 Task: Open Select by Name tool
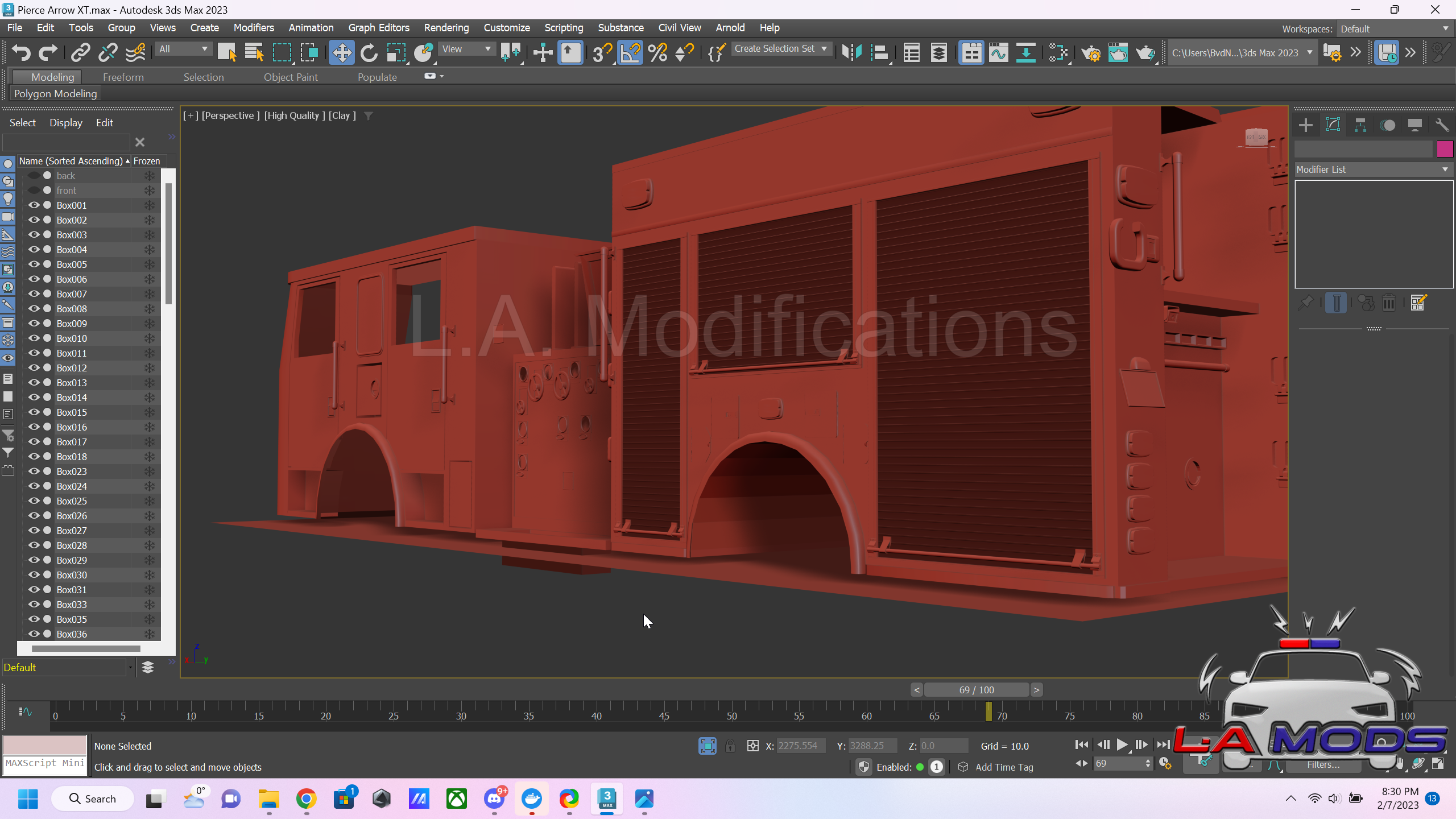[x=254, y=53]
